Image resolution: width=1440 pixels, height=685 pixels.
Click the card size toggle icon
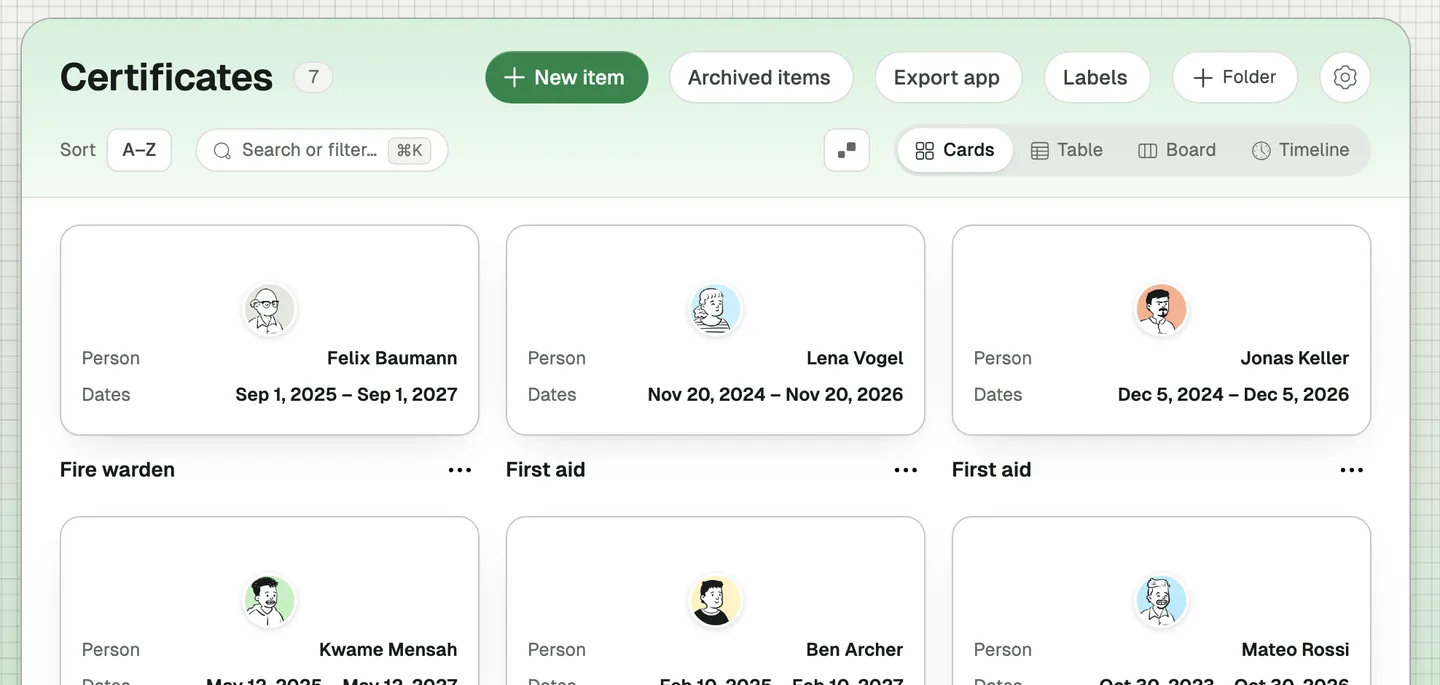point(847,150)
